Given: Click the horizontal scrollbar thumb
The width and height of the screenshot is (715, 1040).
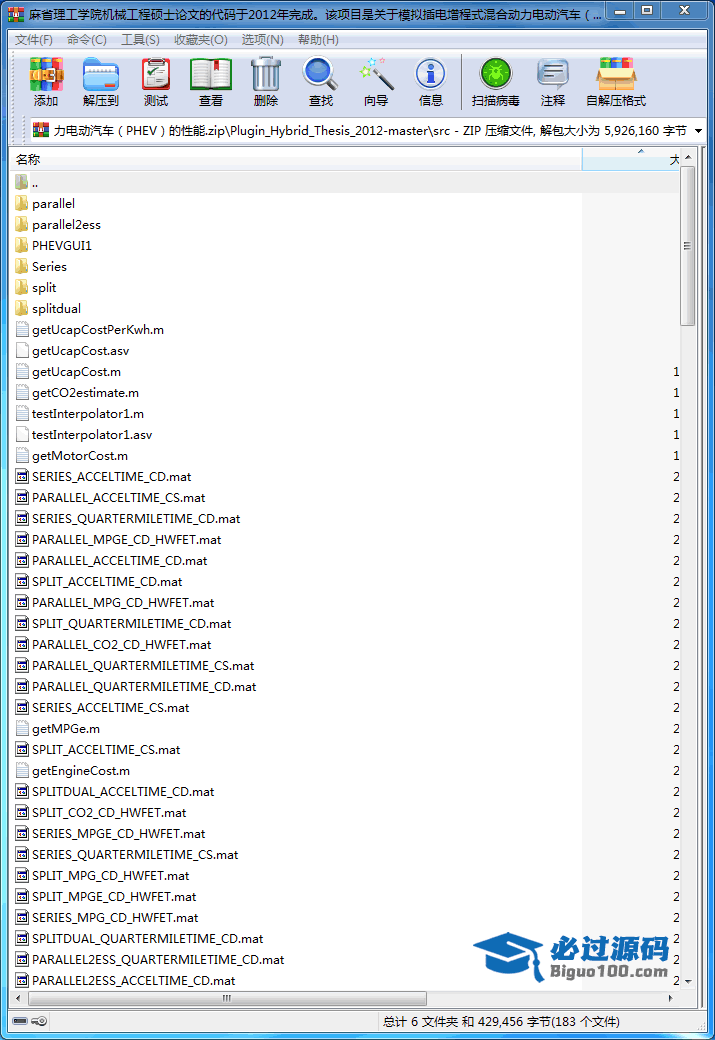Looking at the screenshot, I should (x=228, y=998).
